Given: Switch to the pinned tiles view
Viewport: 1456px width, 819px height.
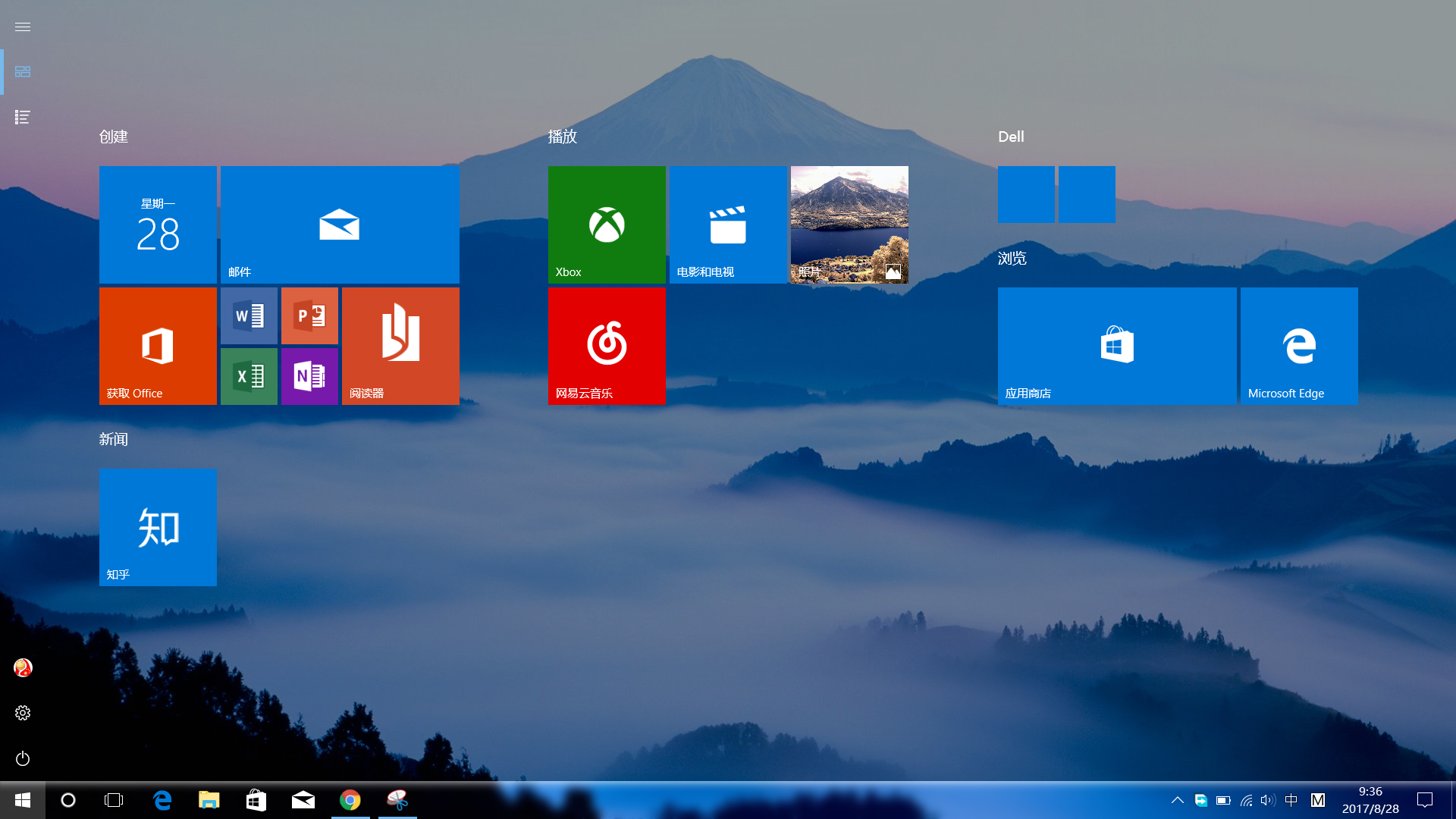Looking at the screenshot, I should coord(23,71).
